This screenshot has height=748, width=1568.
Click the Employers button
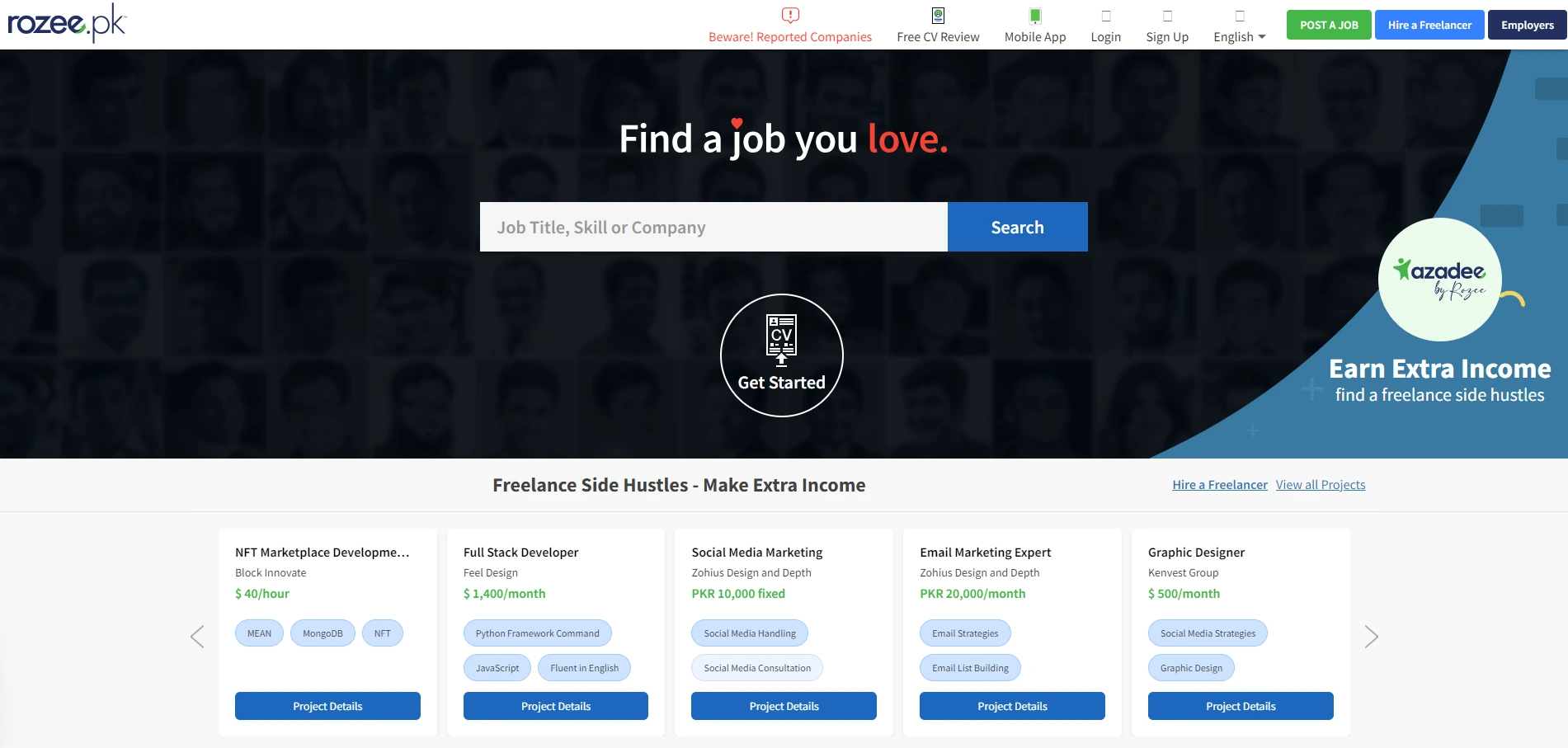(1528, 25)
